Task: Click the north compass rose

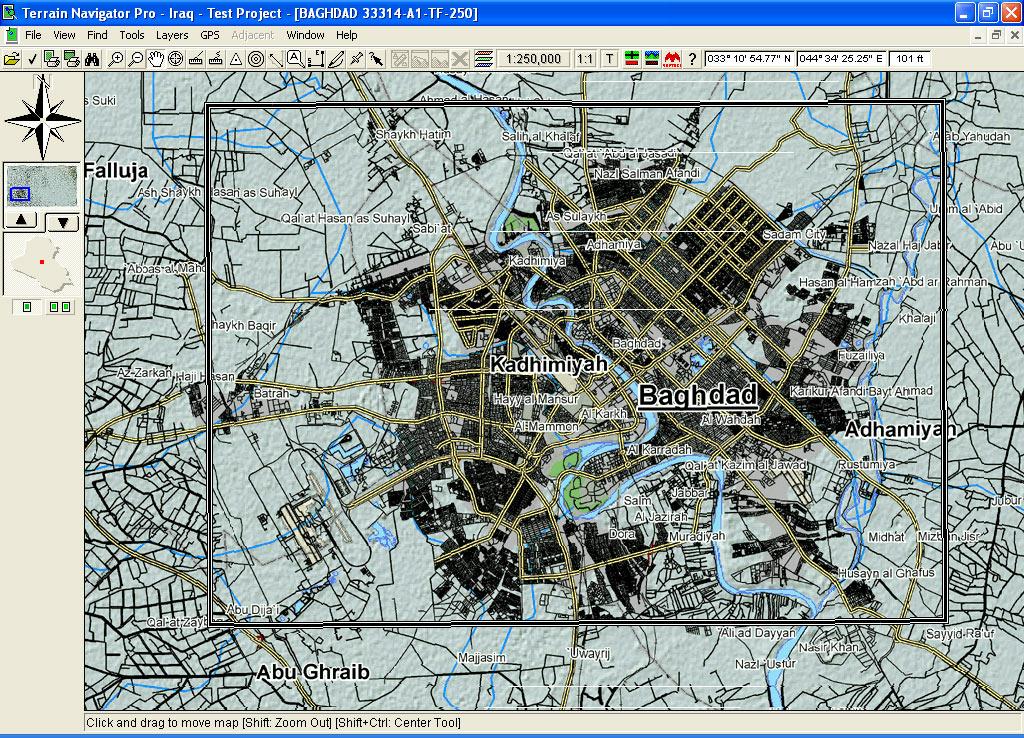Action: [x=42, y=118]
